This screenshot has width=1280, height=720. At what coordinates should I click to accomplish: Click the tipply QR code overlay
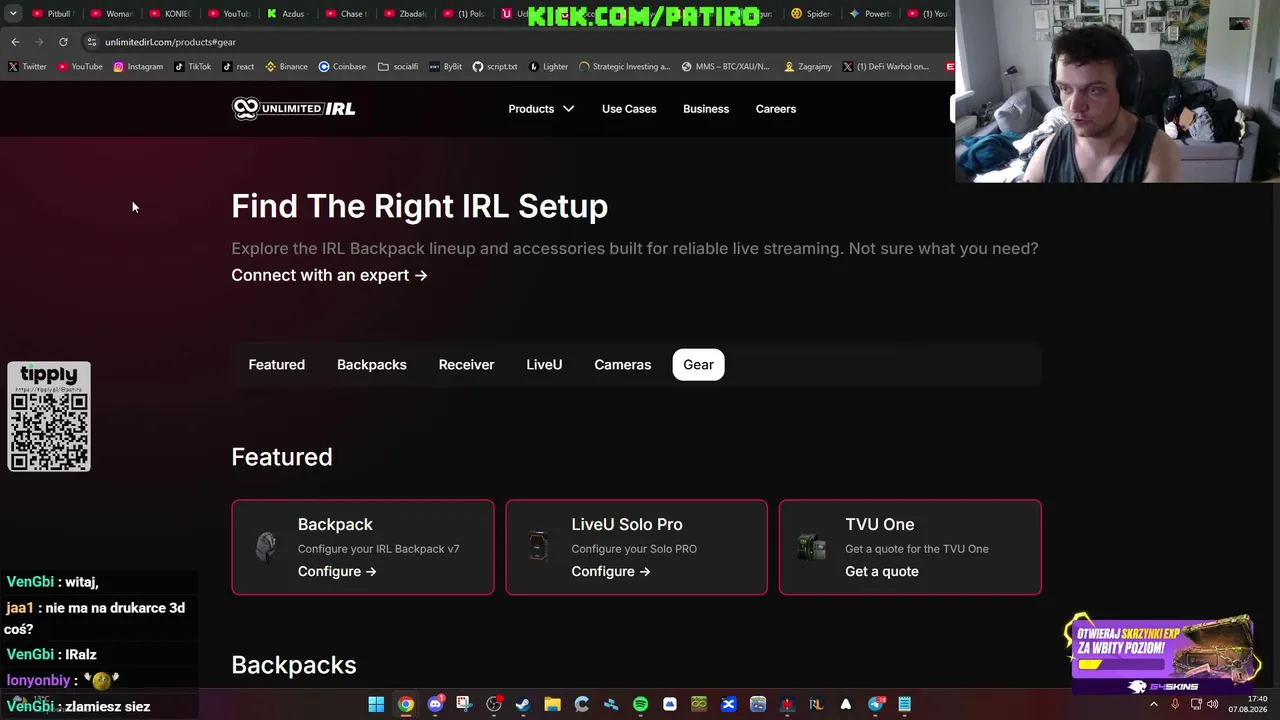point(49,417)
